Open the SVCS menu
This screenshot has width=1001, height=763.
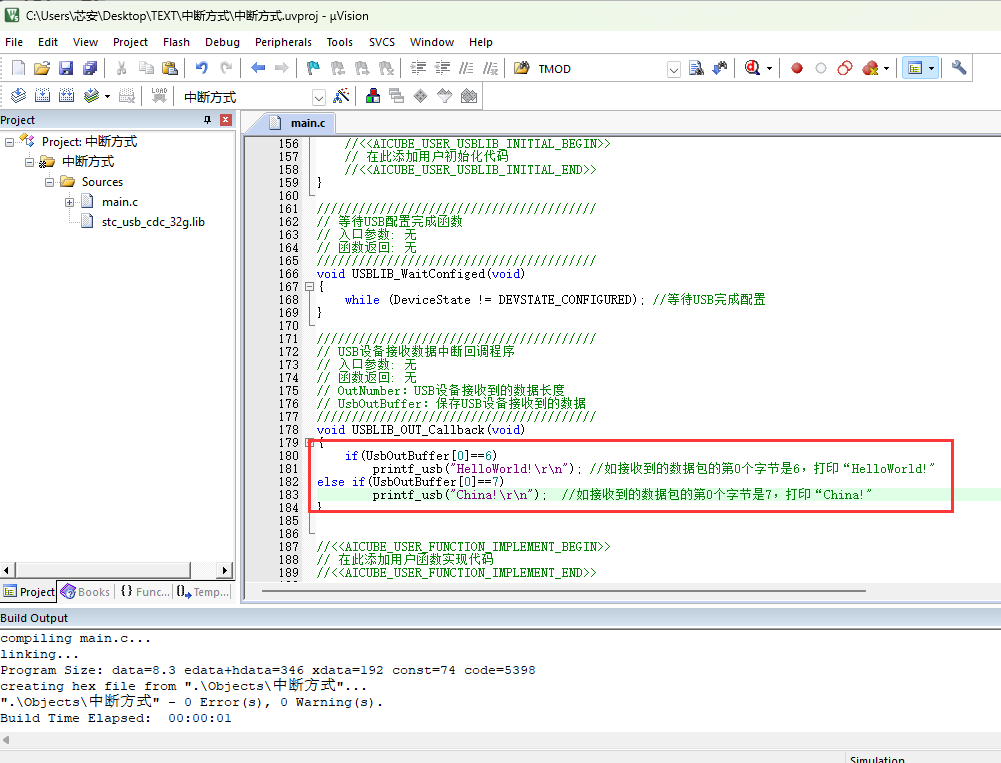tap(382, 42)
